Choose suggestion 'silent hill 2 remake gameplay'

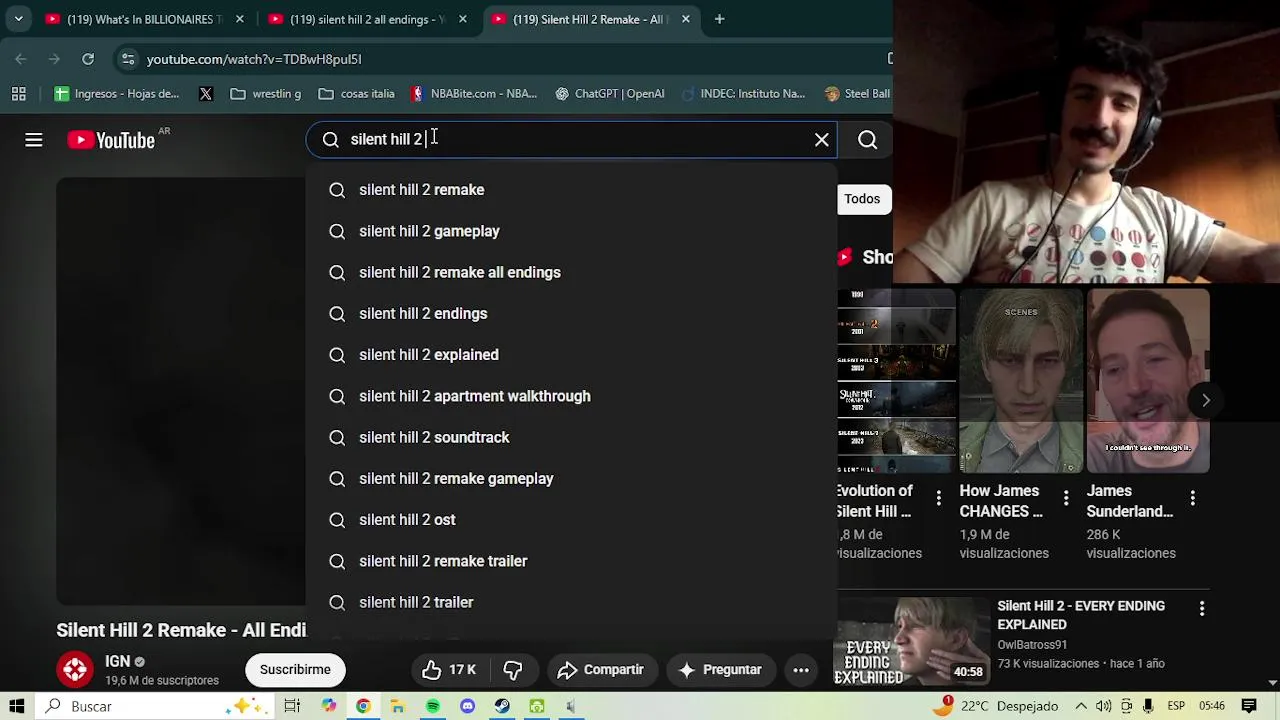point(571,479)
